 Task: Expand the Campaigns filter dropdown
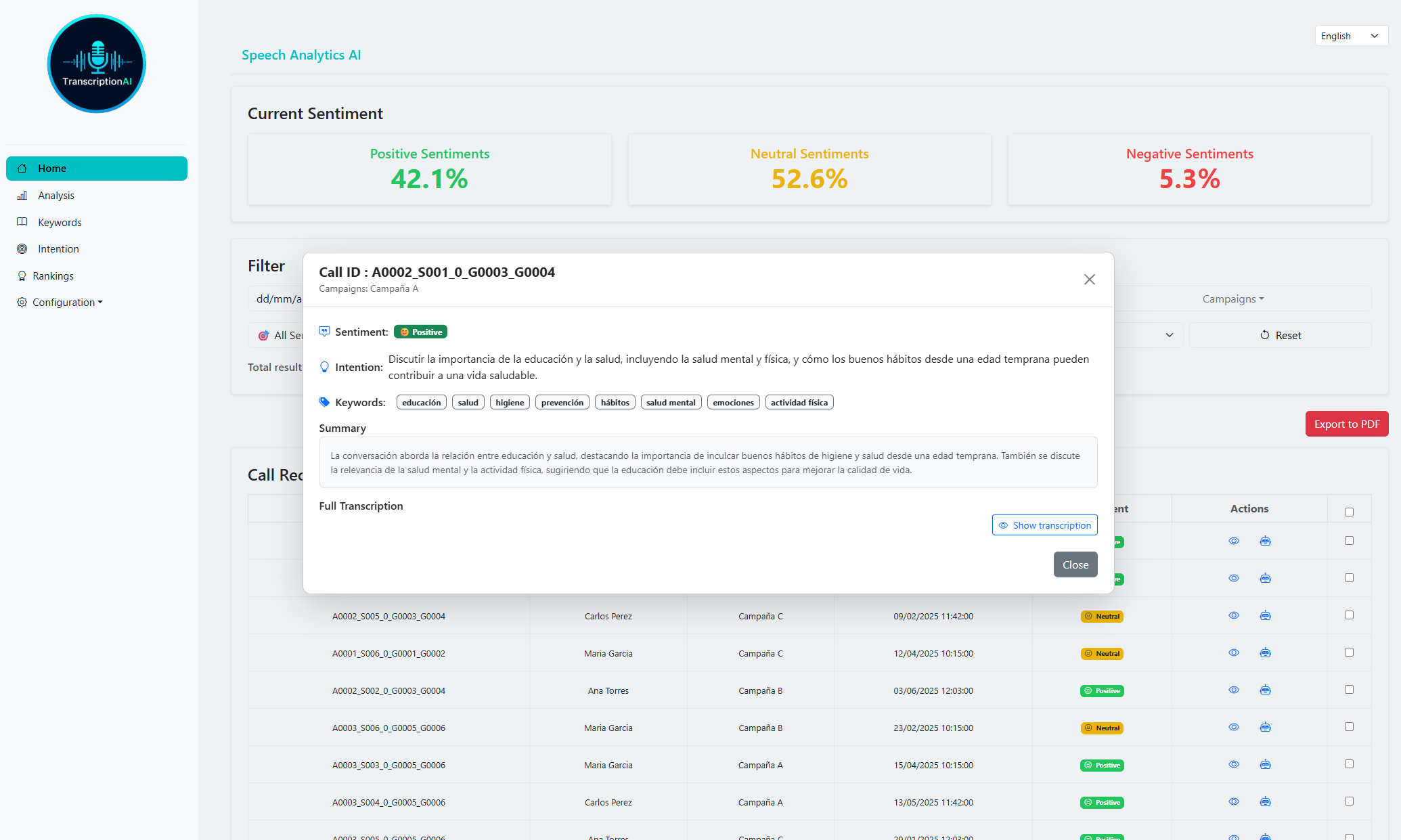click(x=1232, y=299)
